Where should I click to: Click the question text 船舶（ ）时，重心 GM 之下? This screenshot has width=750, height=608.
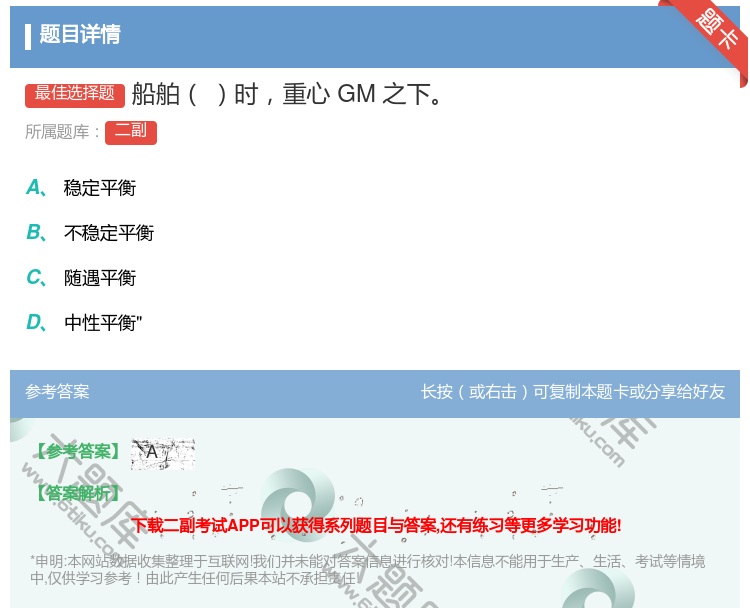click(287, 94)
